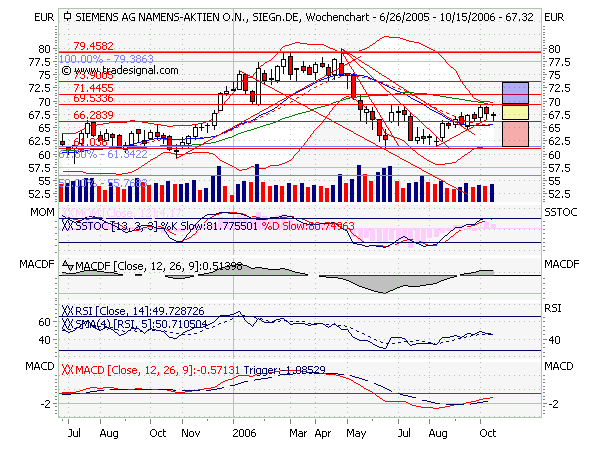Click the 60 label on RSI axis
The width and height of the screenshot is (600, 450).
point(44,322)
